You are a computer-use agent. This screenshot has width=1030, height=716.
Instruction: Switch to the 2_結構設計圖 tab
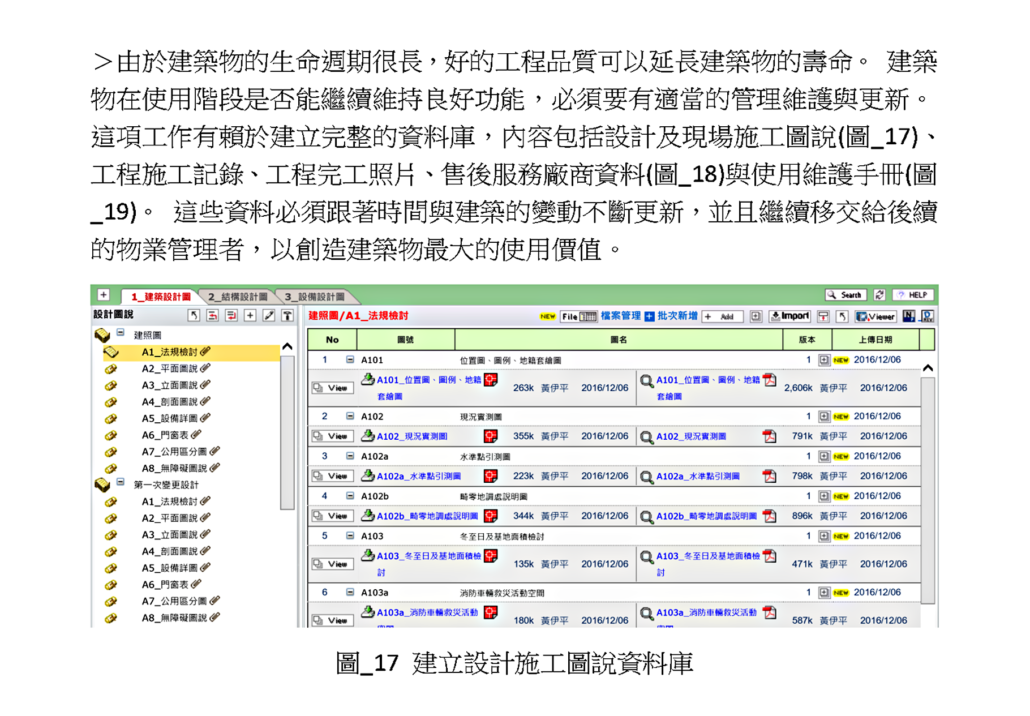[x=237, y=297]
